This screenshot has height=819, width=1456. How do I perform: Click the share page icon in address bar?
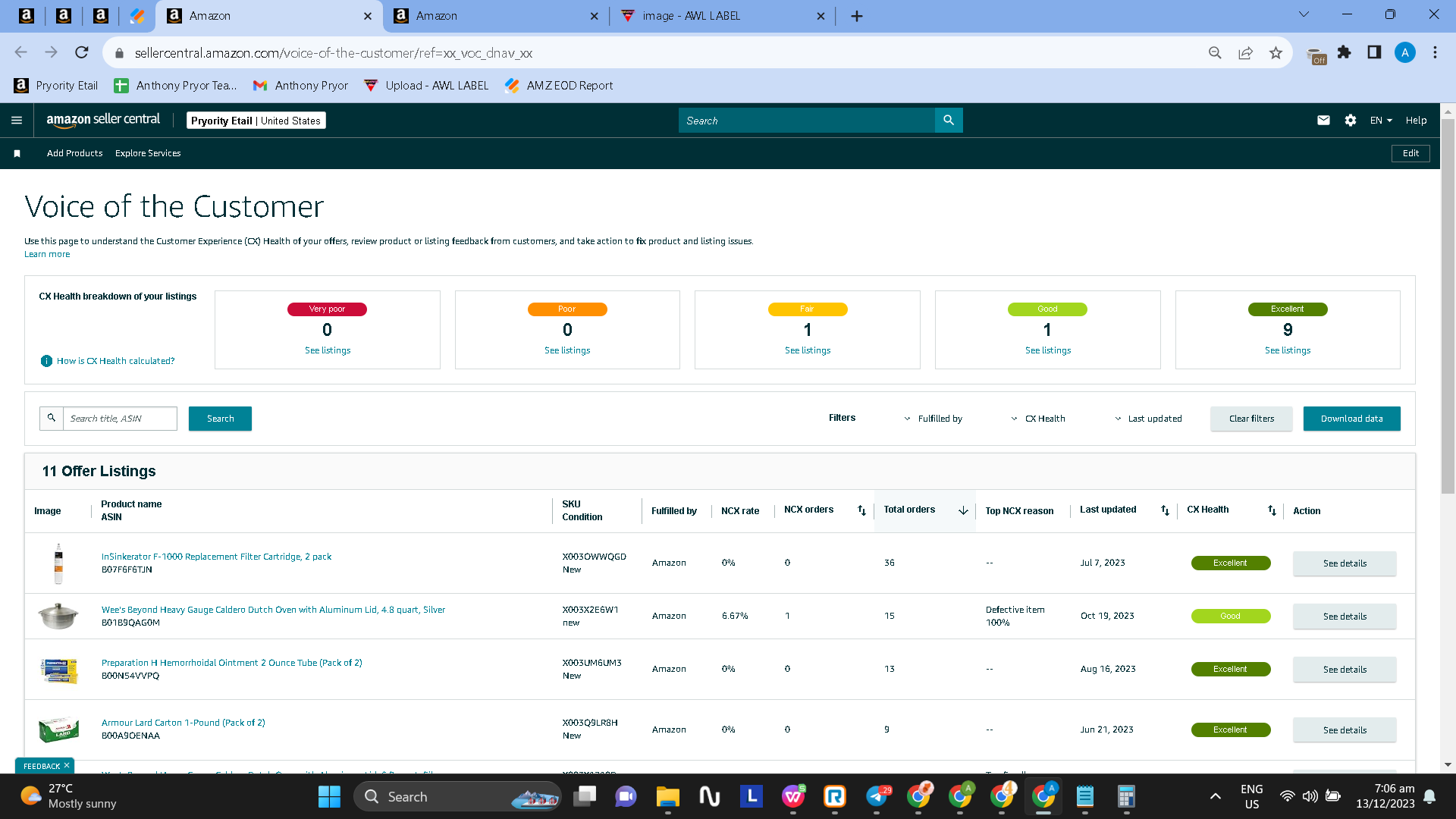(x=1245, y=52)
